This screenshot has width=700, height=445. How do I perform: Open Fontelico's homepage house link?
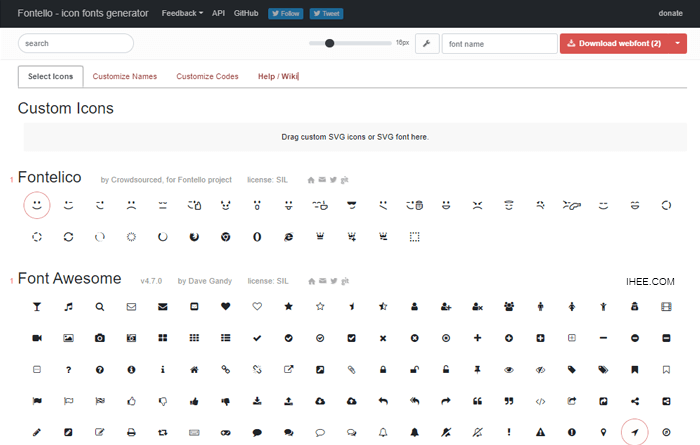311,180
